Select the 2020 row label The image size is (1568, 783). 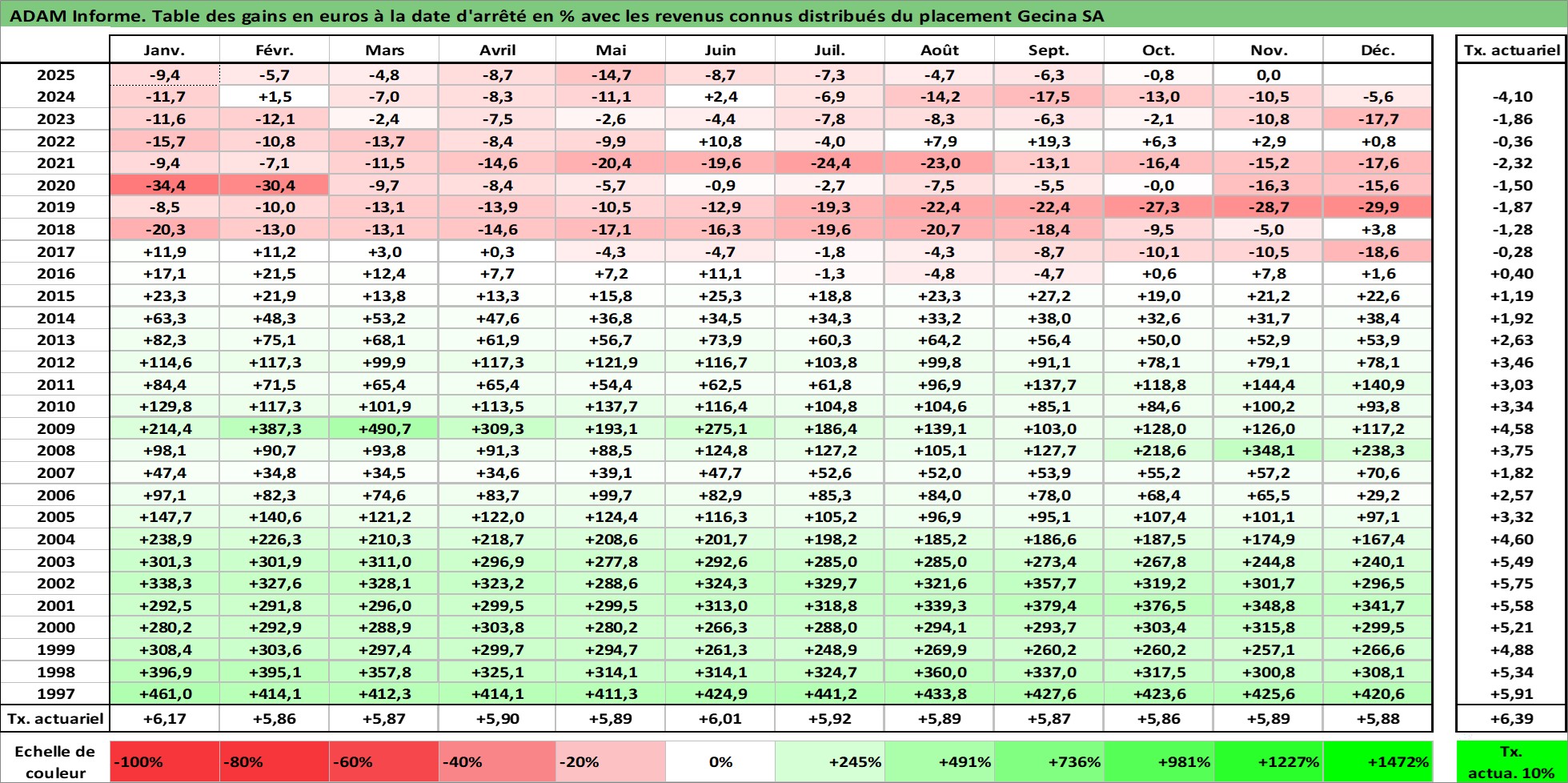(55, 185)
